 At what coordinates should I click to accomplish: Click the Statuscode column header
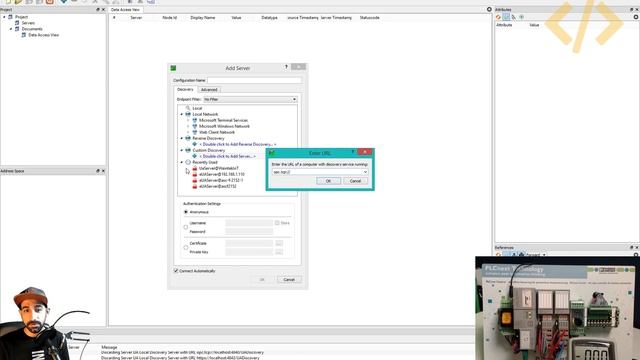pos(369,18)
